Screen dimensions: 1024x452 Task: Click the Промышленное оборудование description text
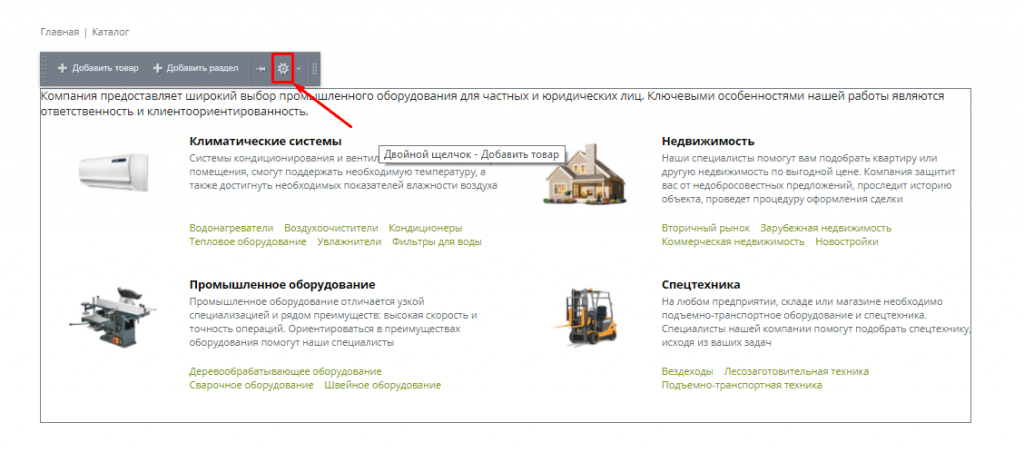coord(333,322)
